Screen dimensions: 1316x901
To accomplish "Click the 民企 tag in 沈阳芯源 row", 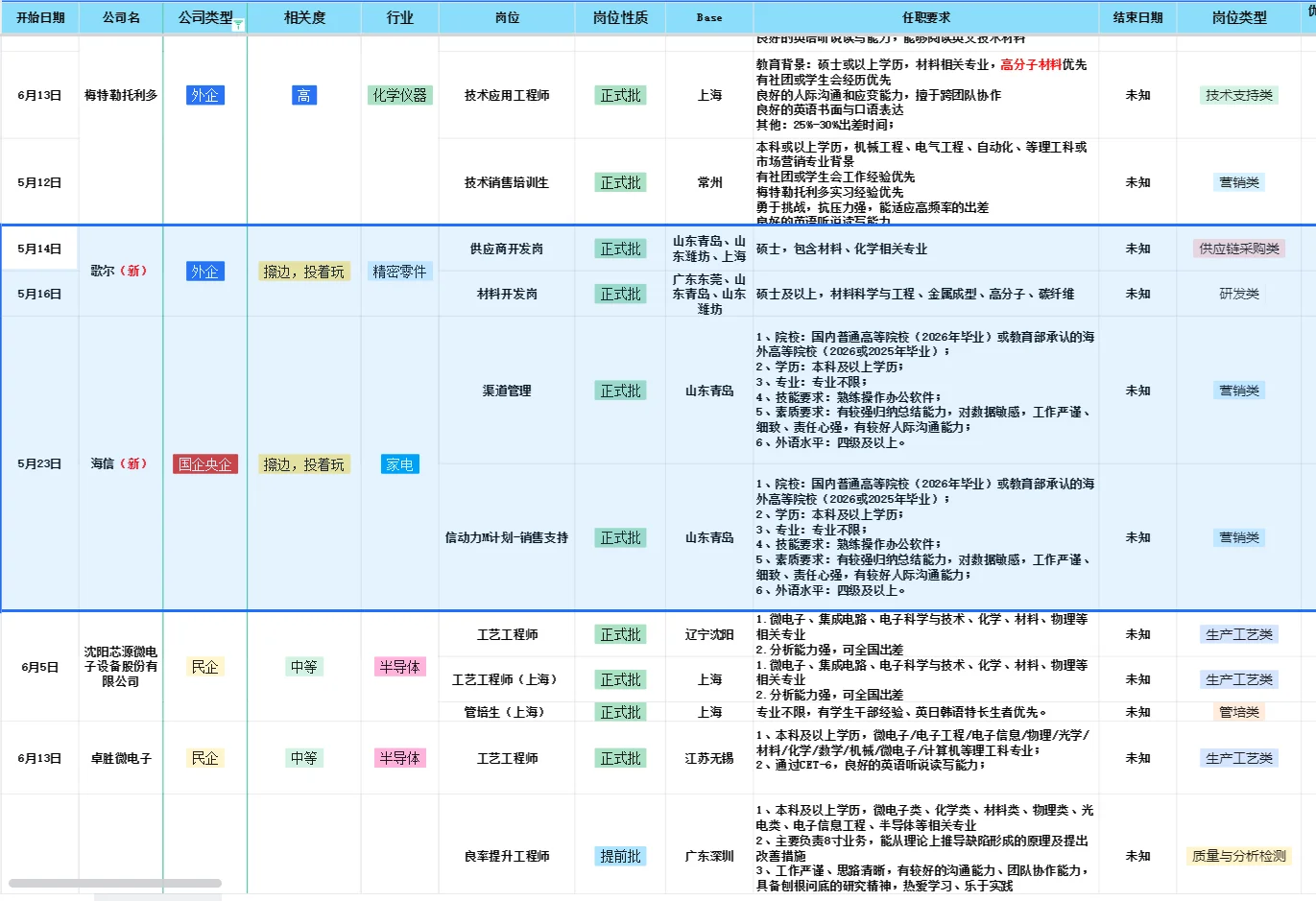I will [x=205, y=667].
